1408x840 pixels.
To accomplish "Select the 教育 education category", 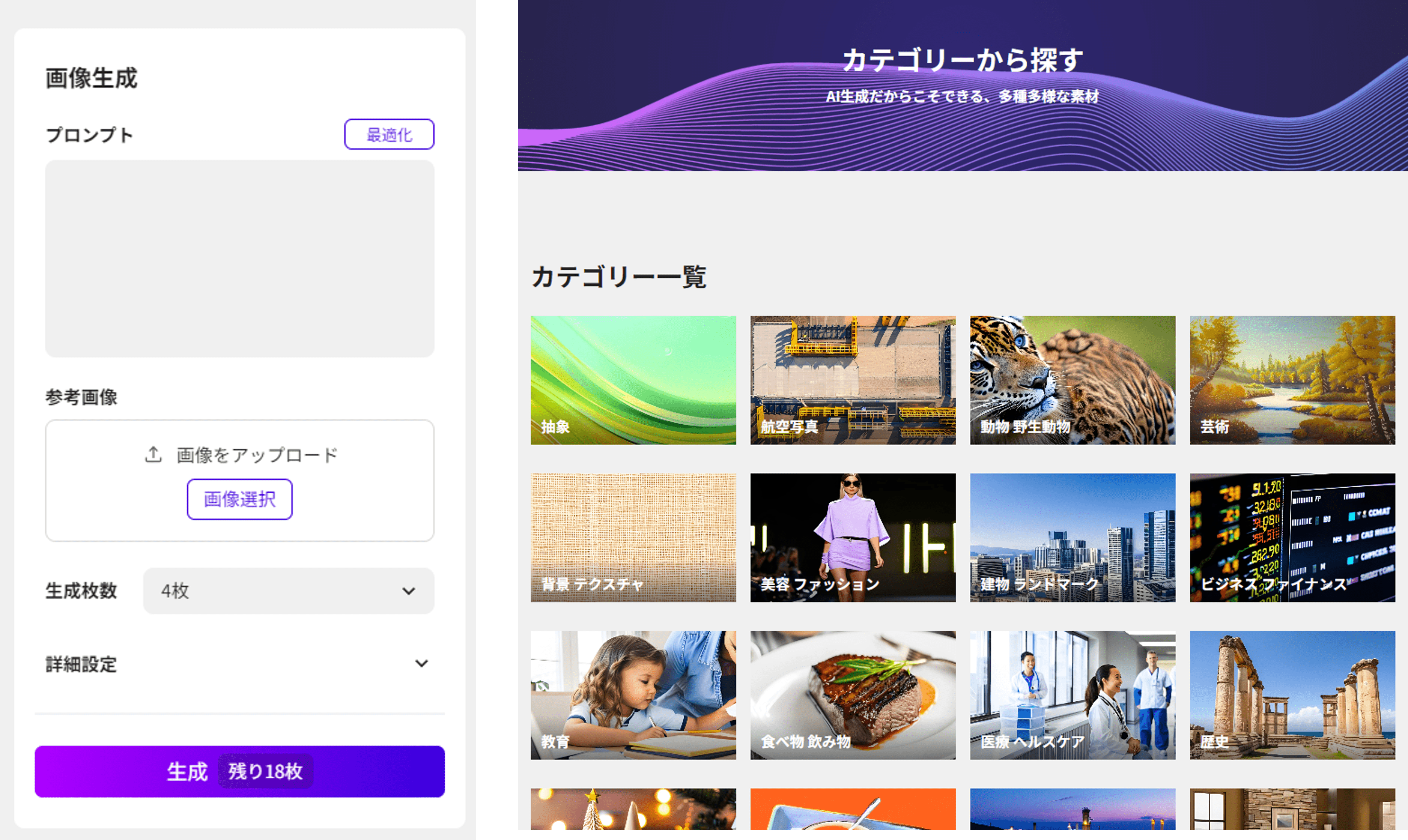I will coord(633,694).
